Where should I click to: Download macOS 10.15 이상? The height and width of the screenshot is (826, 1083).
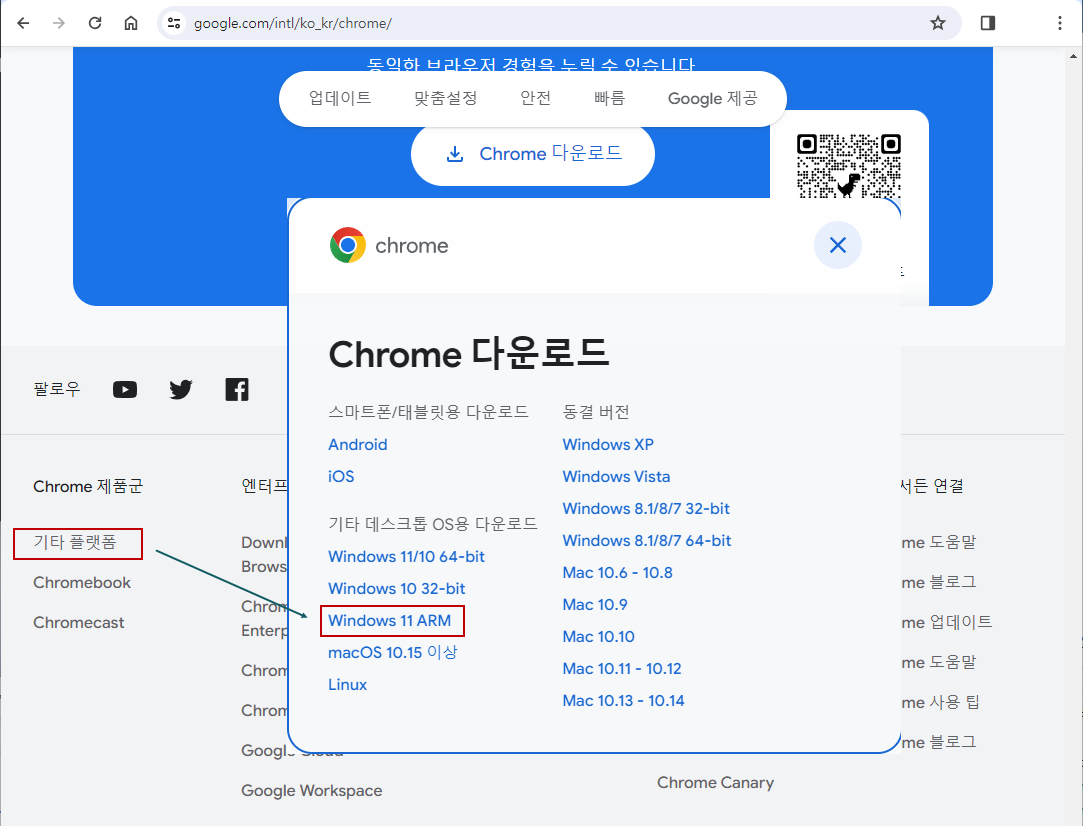[392, 653]
